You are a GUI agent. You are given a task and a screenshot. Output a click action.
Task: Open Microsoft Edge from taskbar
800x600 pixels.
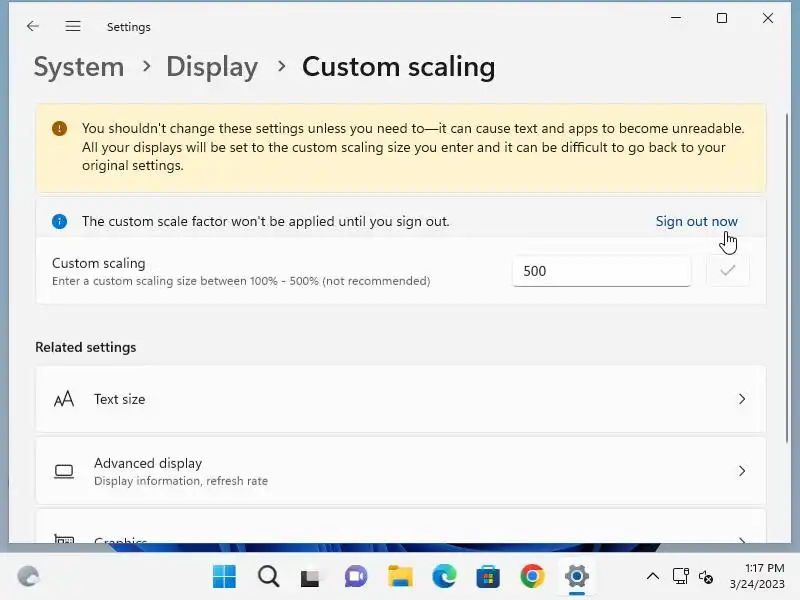point(444,576)
